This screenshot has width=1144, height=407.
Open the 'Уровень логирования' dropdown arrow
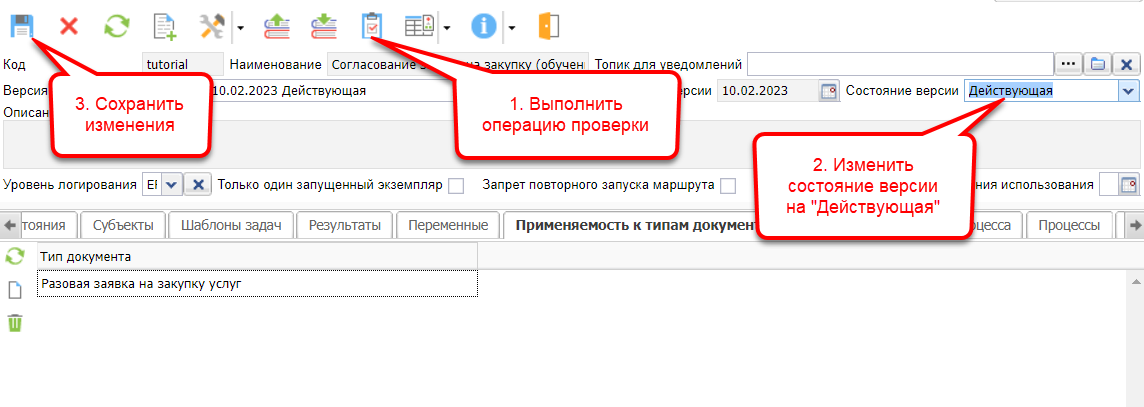click(x=171, y=185)
